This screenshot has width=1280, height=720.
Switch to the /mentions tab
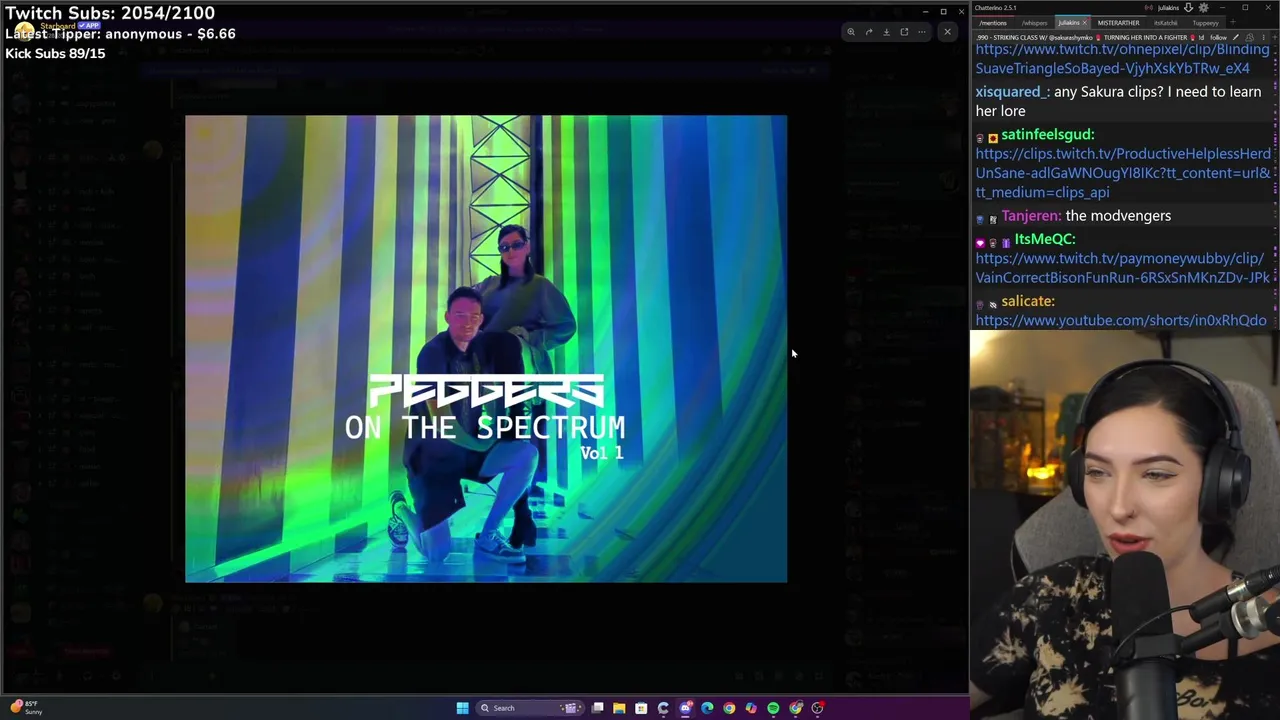click(x=993, y=23)
